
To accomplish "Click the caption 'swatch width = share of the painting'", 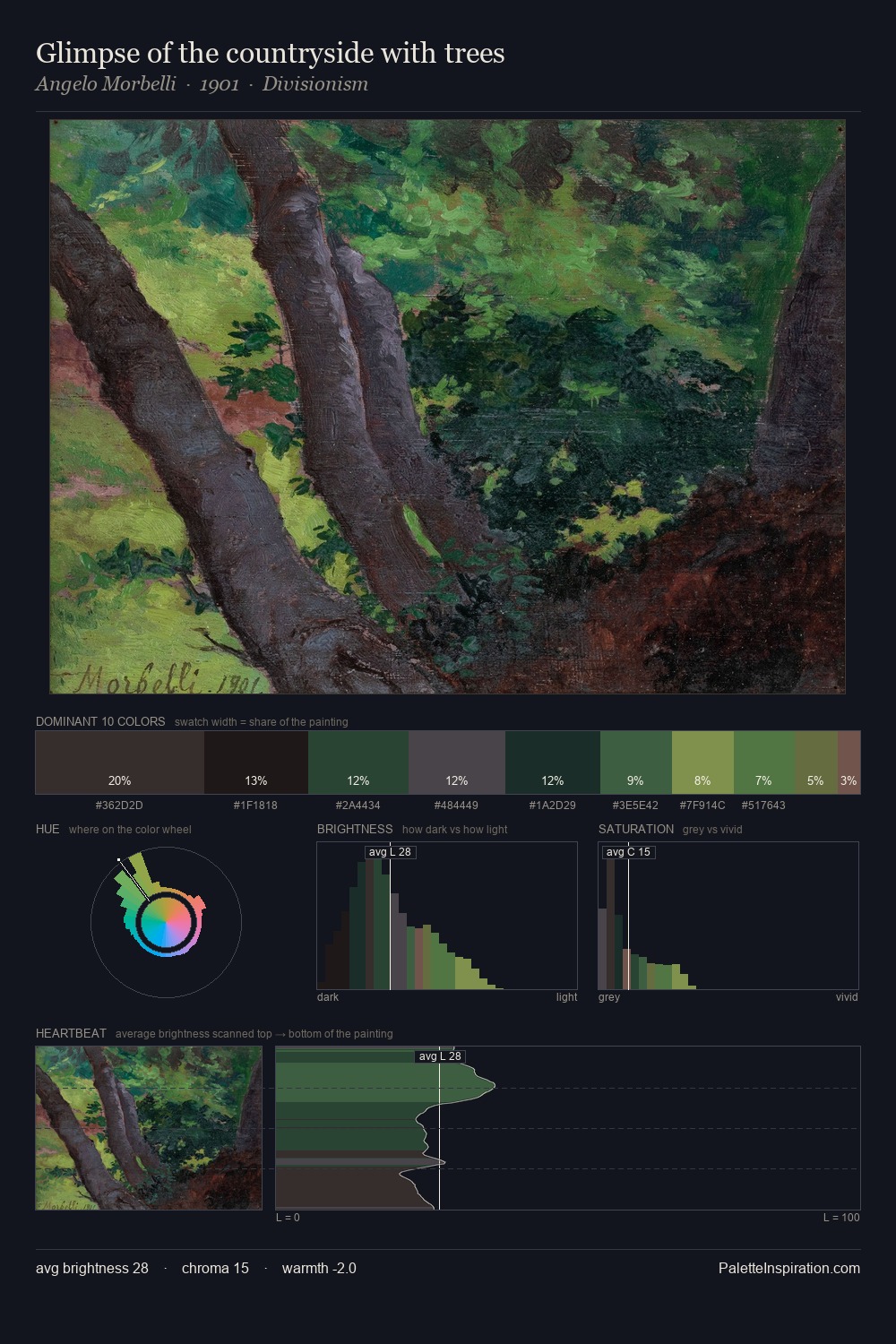I will click(261, 722).
